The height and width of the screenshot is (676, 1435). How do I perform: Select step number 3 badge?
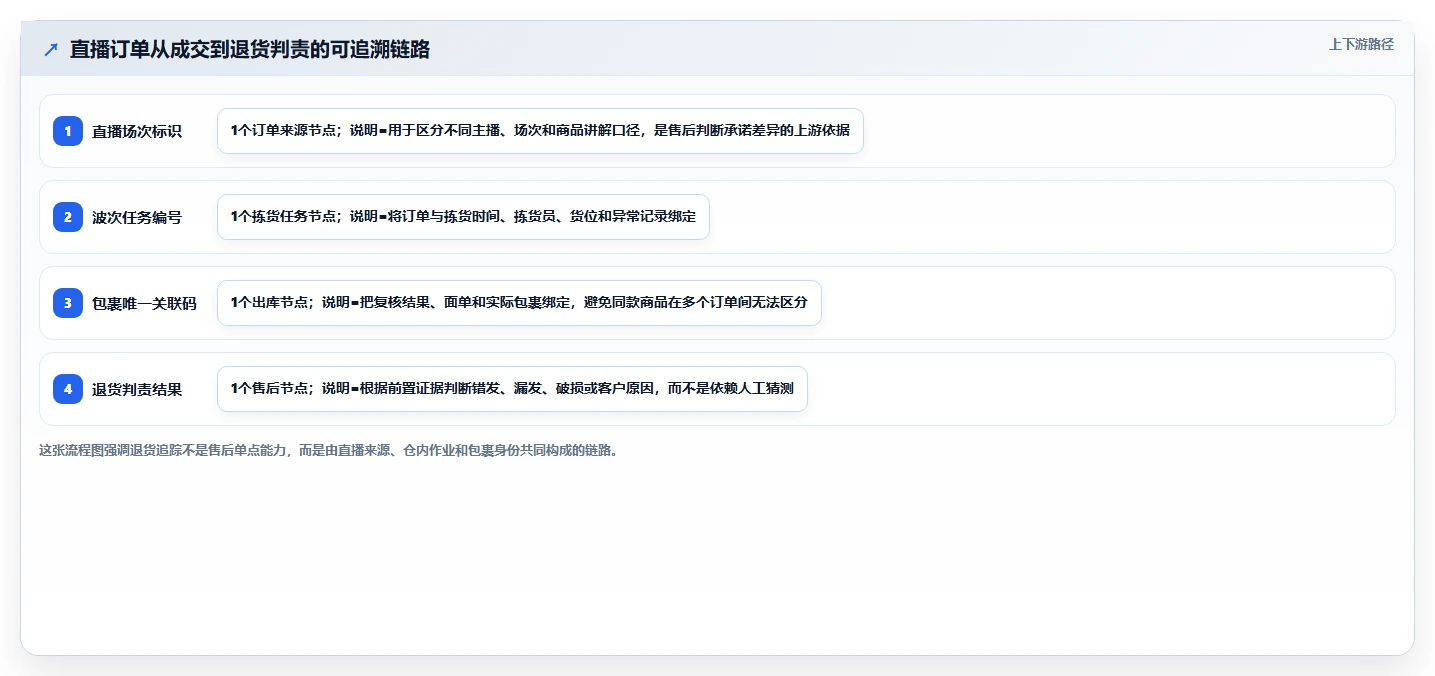point(68,303)
